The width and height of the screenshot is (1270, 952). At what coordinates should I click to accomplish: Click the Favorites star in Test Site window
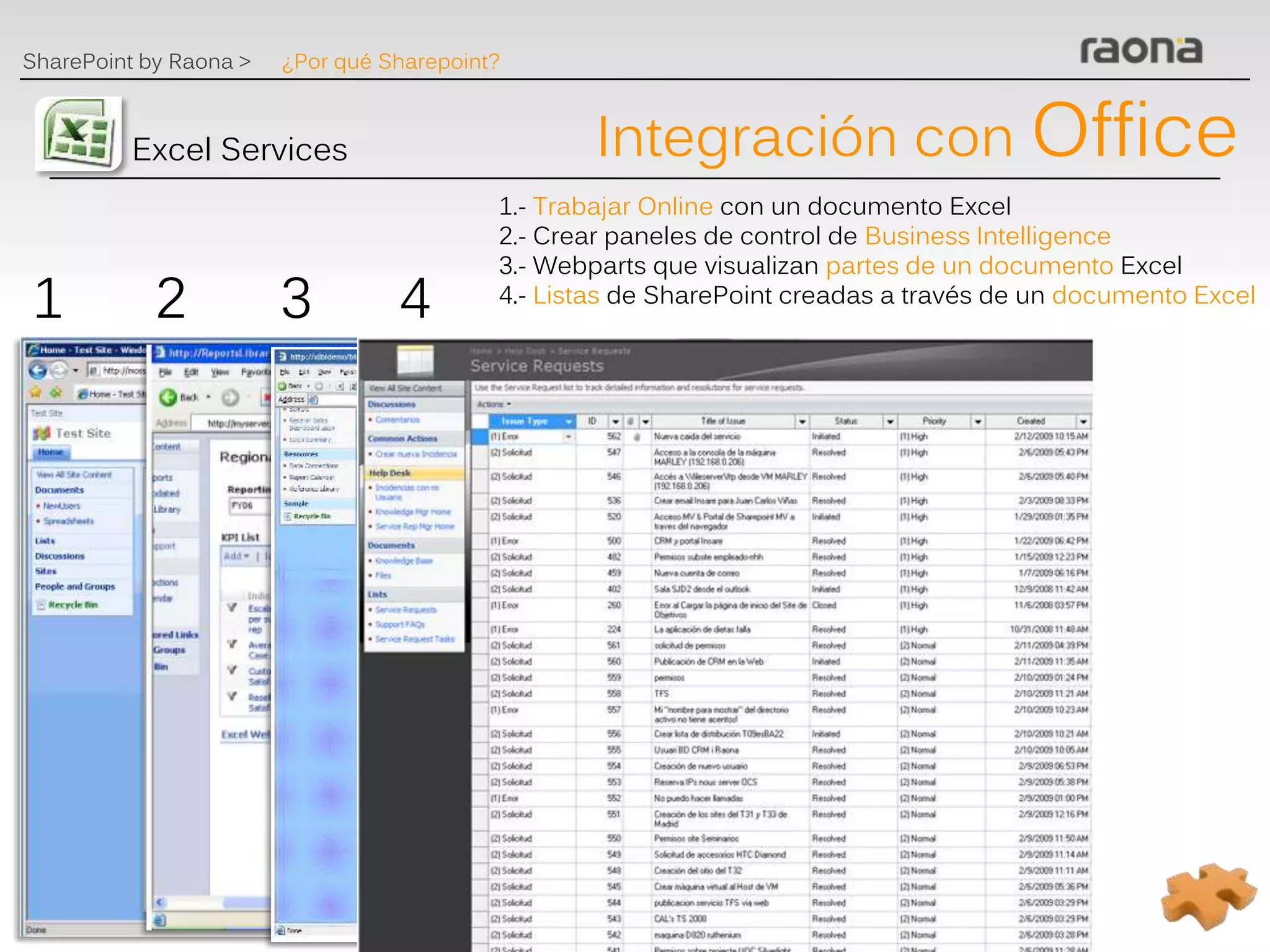pyautogui.click(x=36, y=392)
